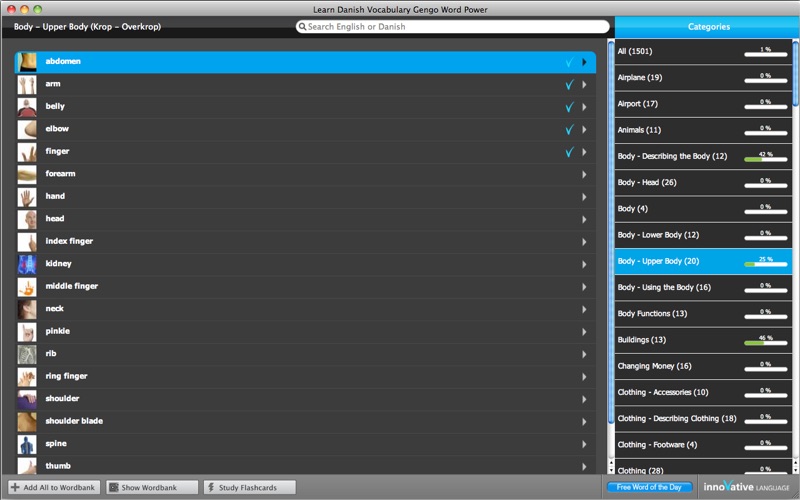Click the Search English or Danish field
This screenshot has width=800, height=500.
pyautogui.click(x=453, y=27)
